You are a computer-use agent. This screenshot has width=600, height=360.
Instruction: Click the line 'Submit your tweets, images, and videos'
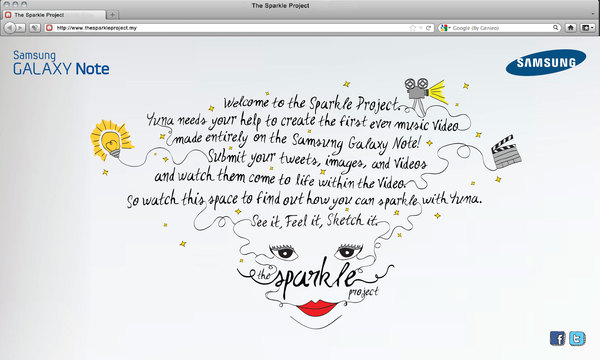tap(317, 160)
